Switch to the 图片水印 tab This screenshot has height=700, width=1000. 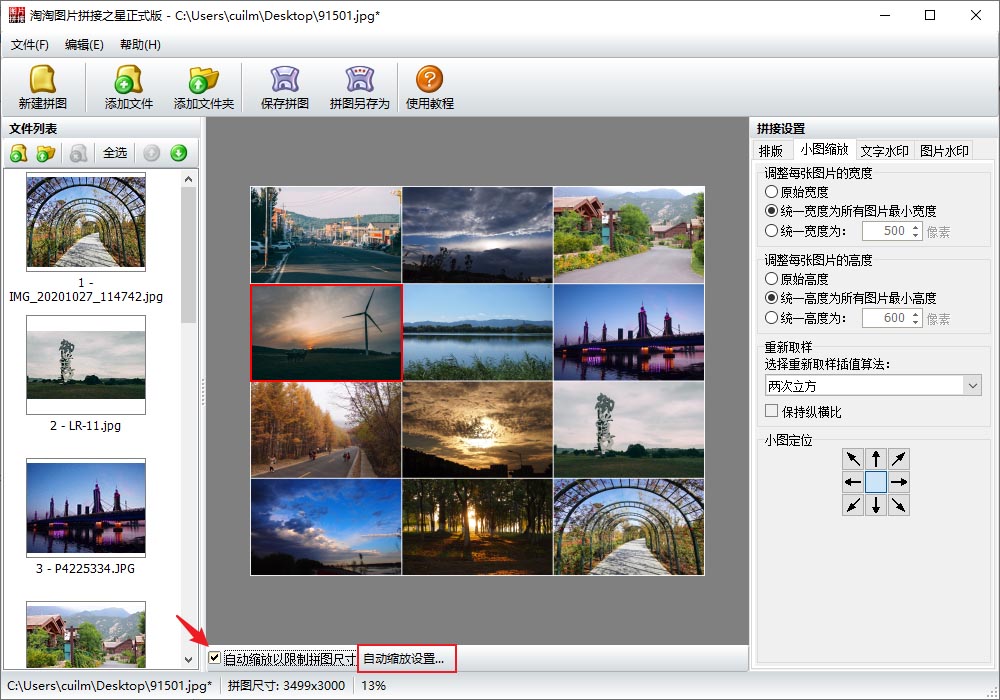point(944,151)
